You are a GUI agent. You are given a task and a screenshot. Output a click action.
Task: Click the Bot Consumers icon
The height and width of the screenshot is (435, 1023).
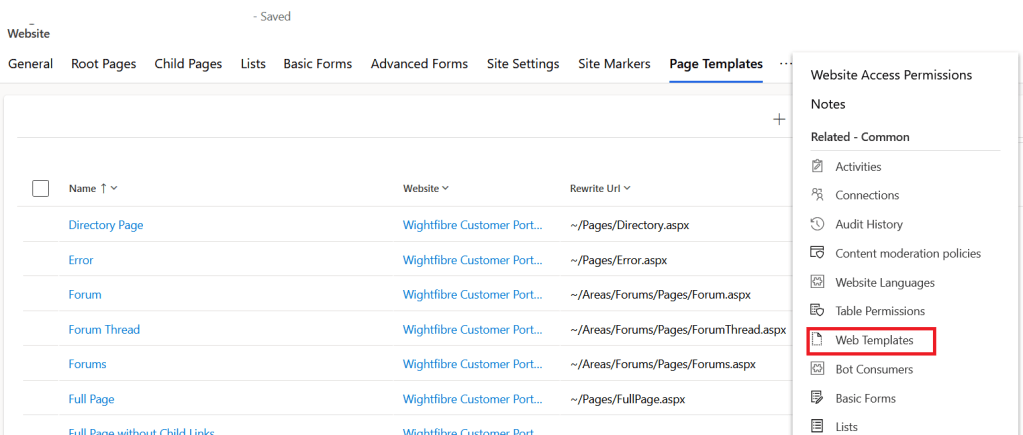pyautogui.click(x=817, y=369)
